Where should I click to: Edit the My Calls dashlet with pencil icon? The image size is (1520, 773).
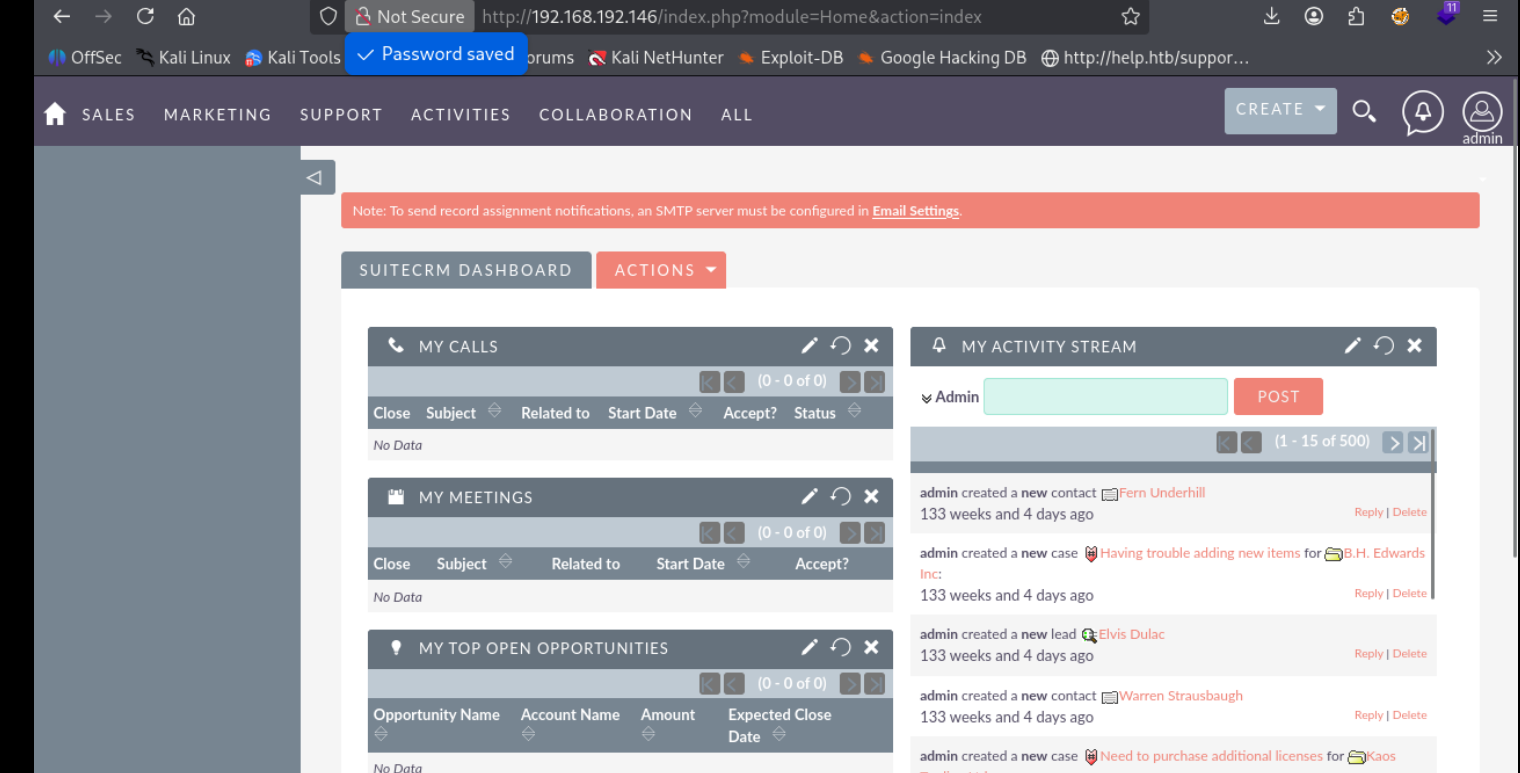[809, 346]
